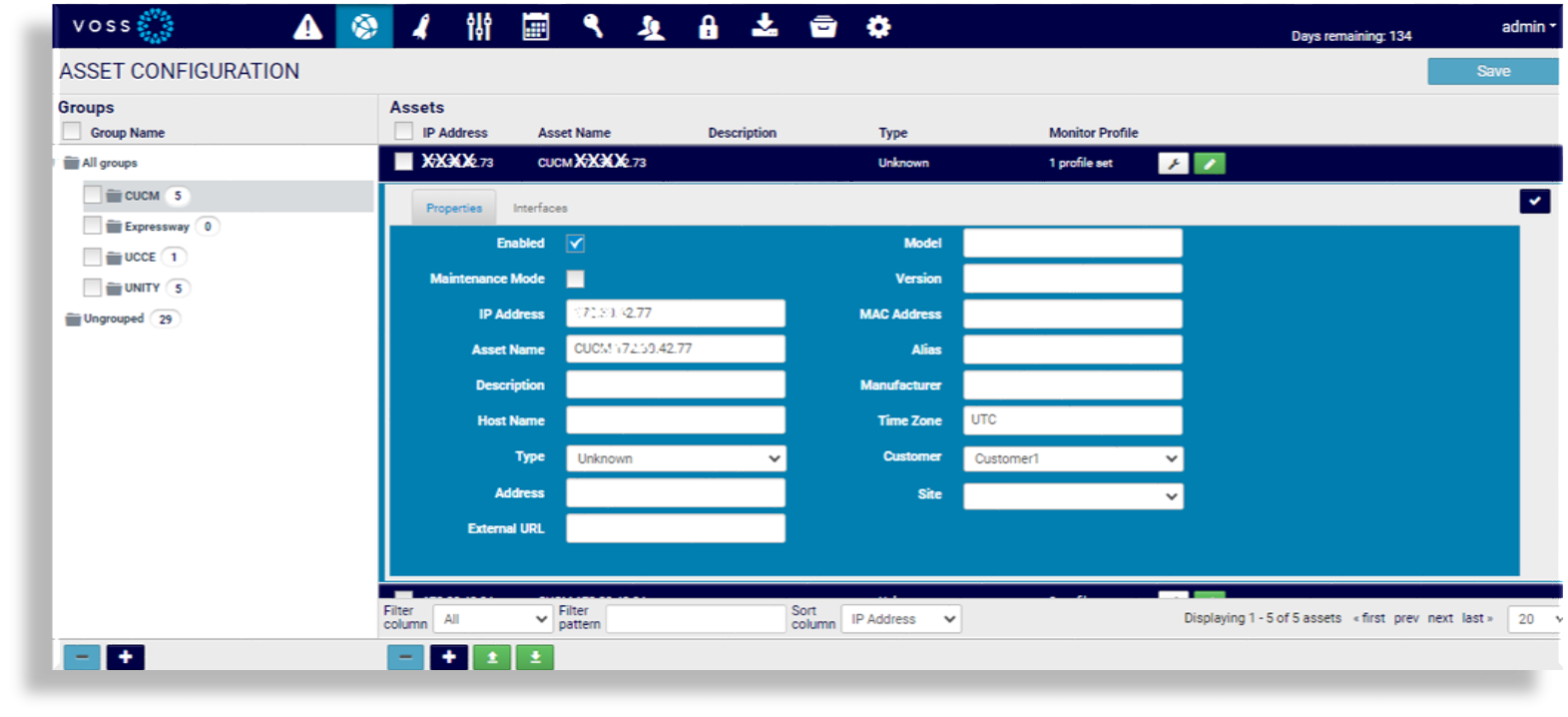Click the alert triangle icon in top bar

click(x=307, y=27)
